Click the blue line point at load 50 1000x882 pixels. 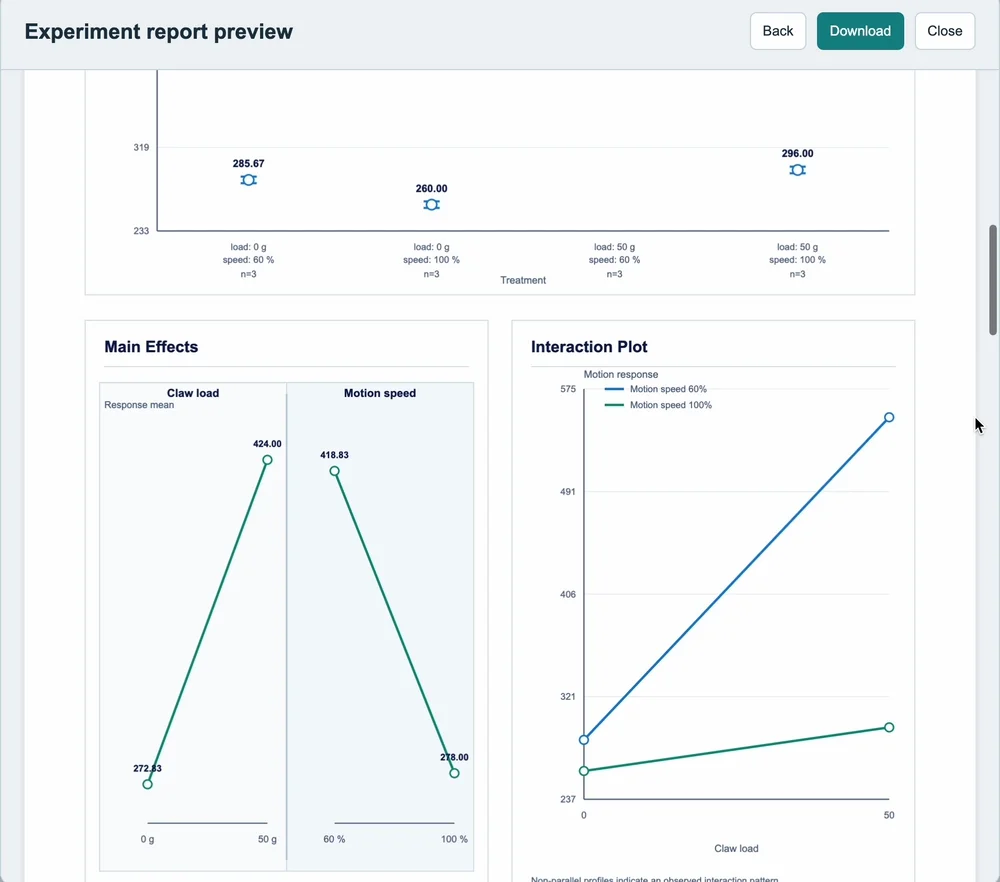pyautogui.click(x=889, y=417)
